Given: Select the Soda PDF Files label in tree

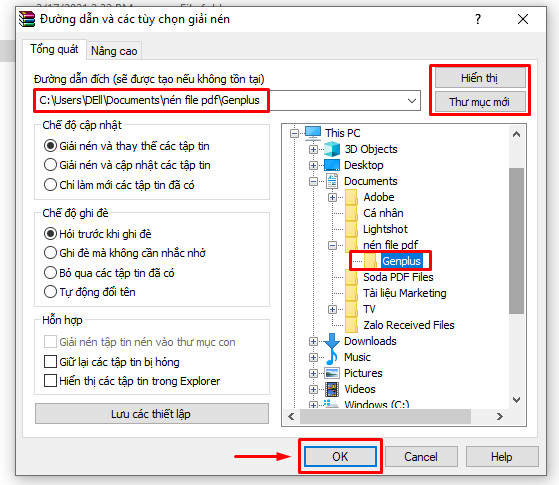Looking at the screenshot, I should click(398, 277).
